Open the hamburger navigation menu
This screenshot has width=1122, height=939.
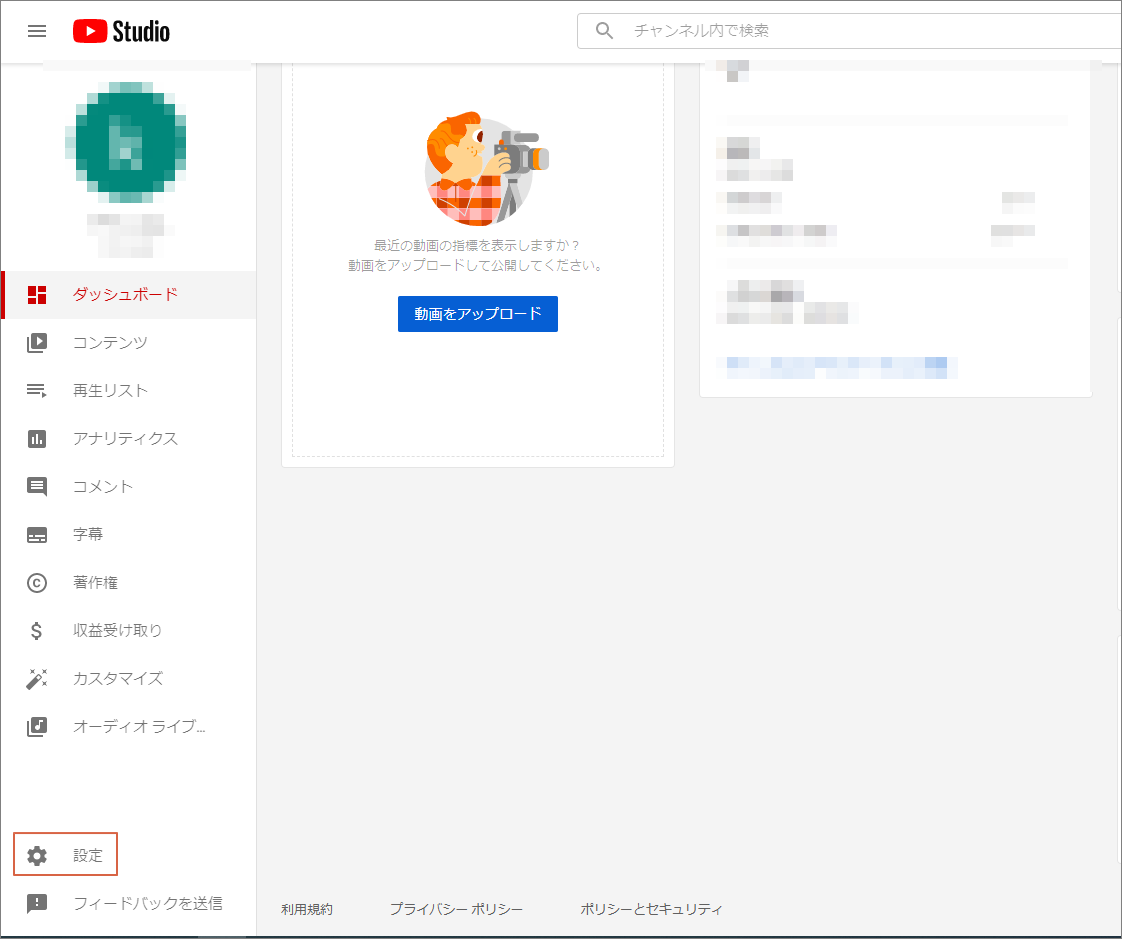(37, 31)
